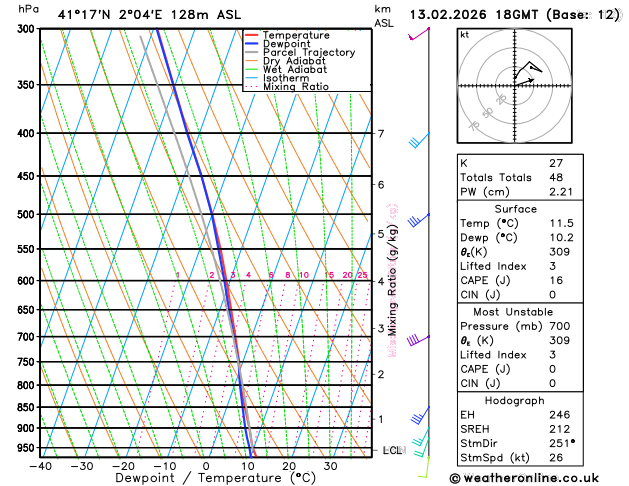Click the 'Totals Totals' row
Image resolution: width=629 pixels, height=486 pixels.
(520, 177)
